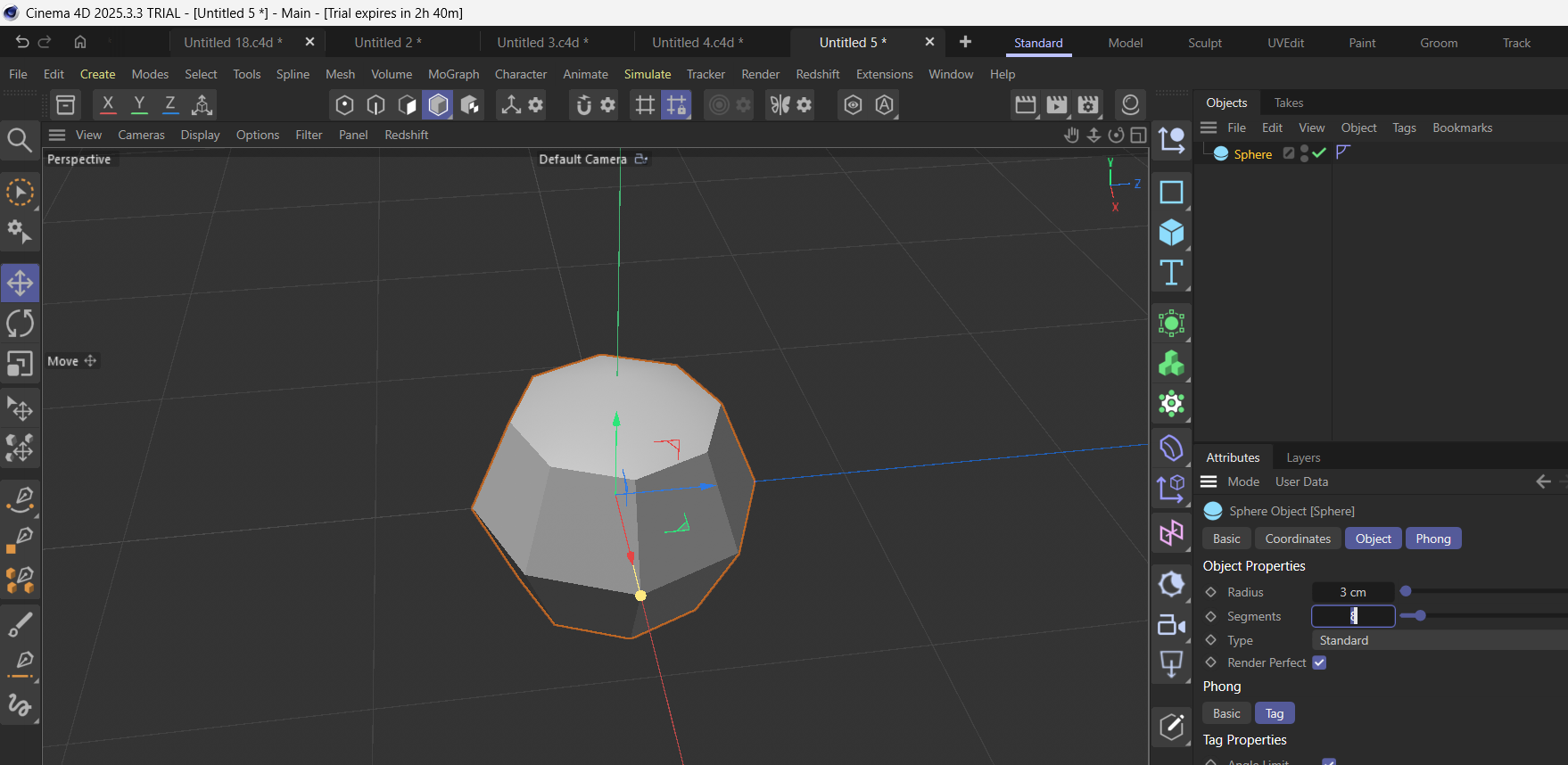This screenshot has width=1568, height=765.
Task: Add a Text object with T icon
Action: (1171, 273)
